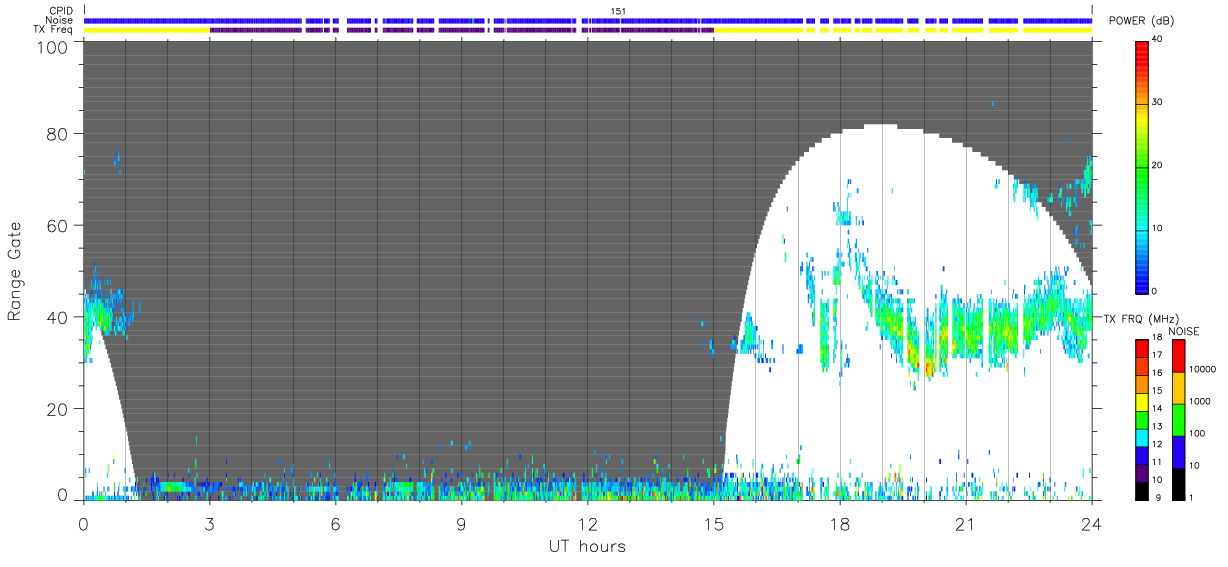Screen dimensions: 1228x567
Task: Click the POWER (dB) legend title
Action: pyautogui.click(x=1143, y=21)
